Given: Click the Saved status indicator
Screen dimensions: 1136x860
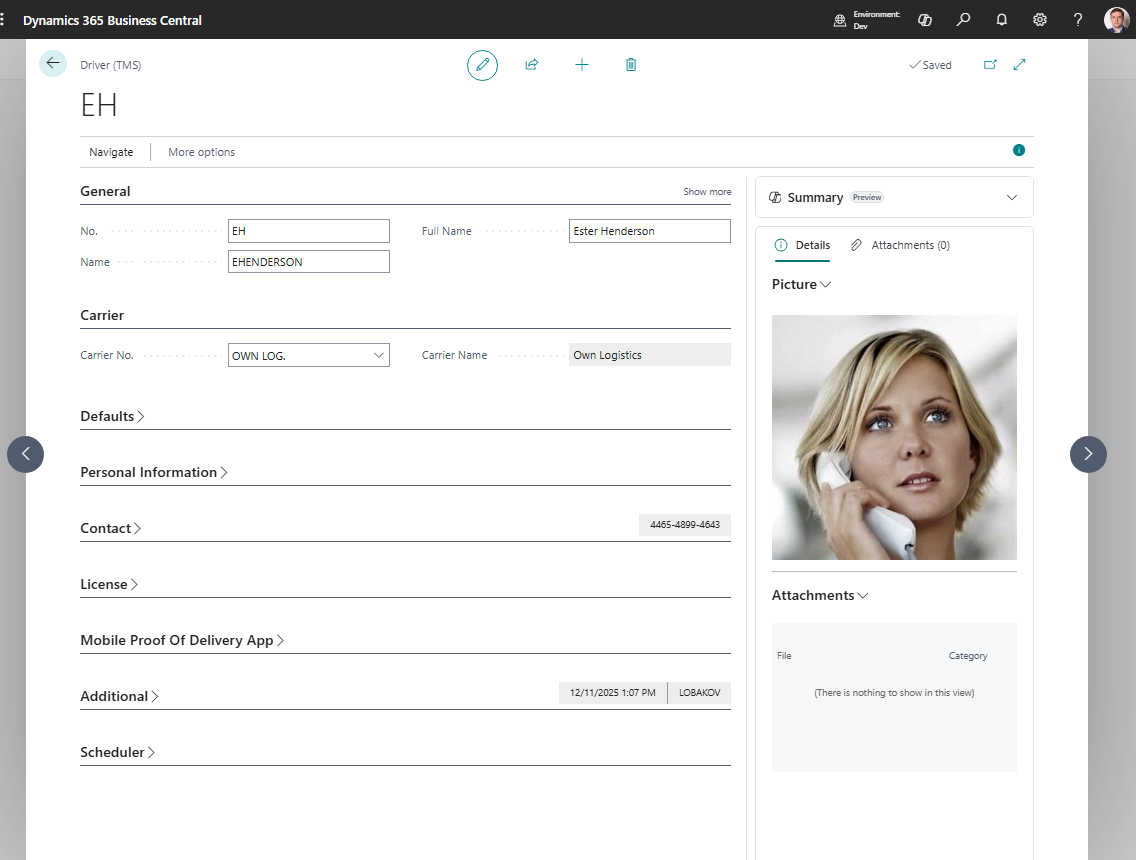Looking at the screenshot, I should tap(930, 65).
